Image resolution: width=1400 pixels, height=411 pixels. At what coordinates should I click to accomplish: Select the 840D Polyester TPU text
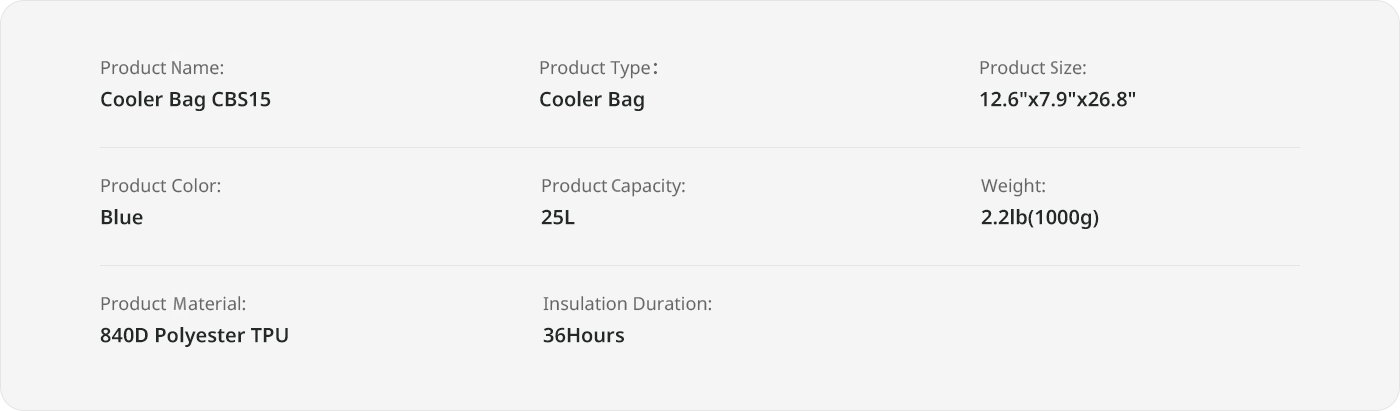click(194, 336)
